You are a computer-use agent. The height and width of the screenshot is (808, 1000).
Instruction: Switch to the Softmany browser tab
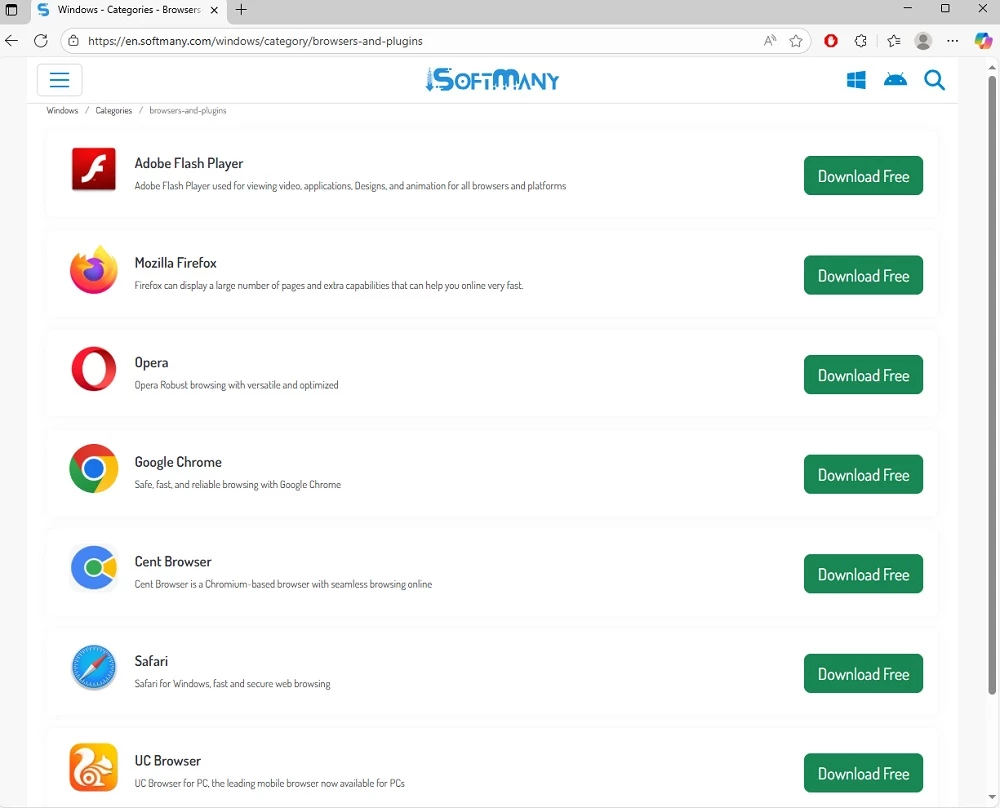pyautogui.click(x=125, y=10)
